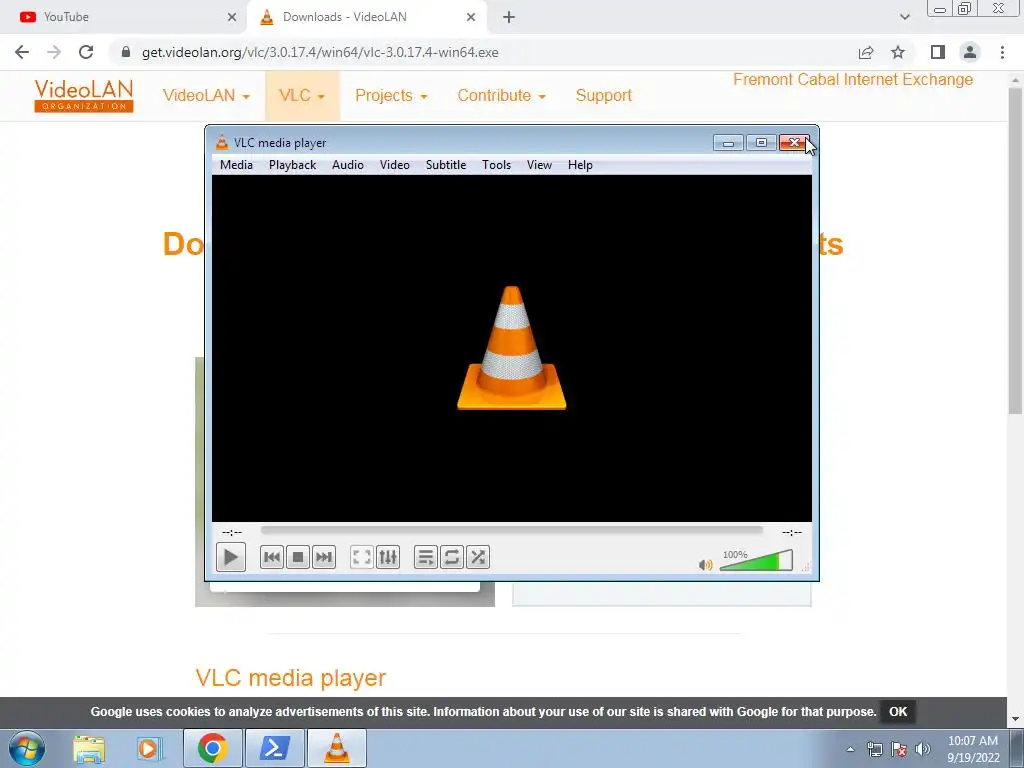Viewport: 1024px width, 768px height.
Task: Click the VLC playback seek bar
Action: click(511, 531)
